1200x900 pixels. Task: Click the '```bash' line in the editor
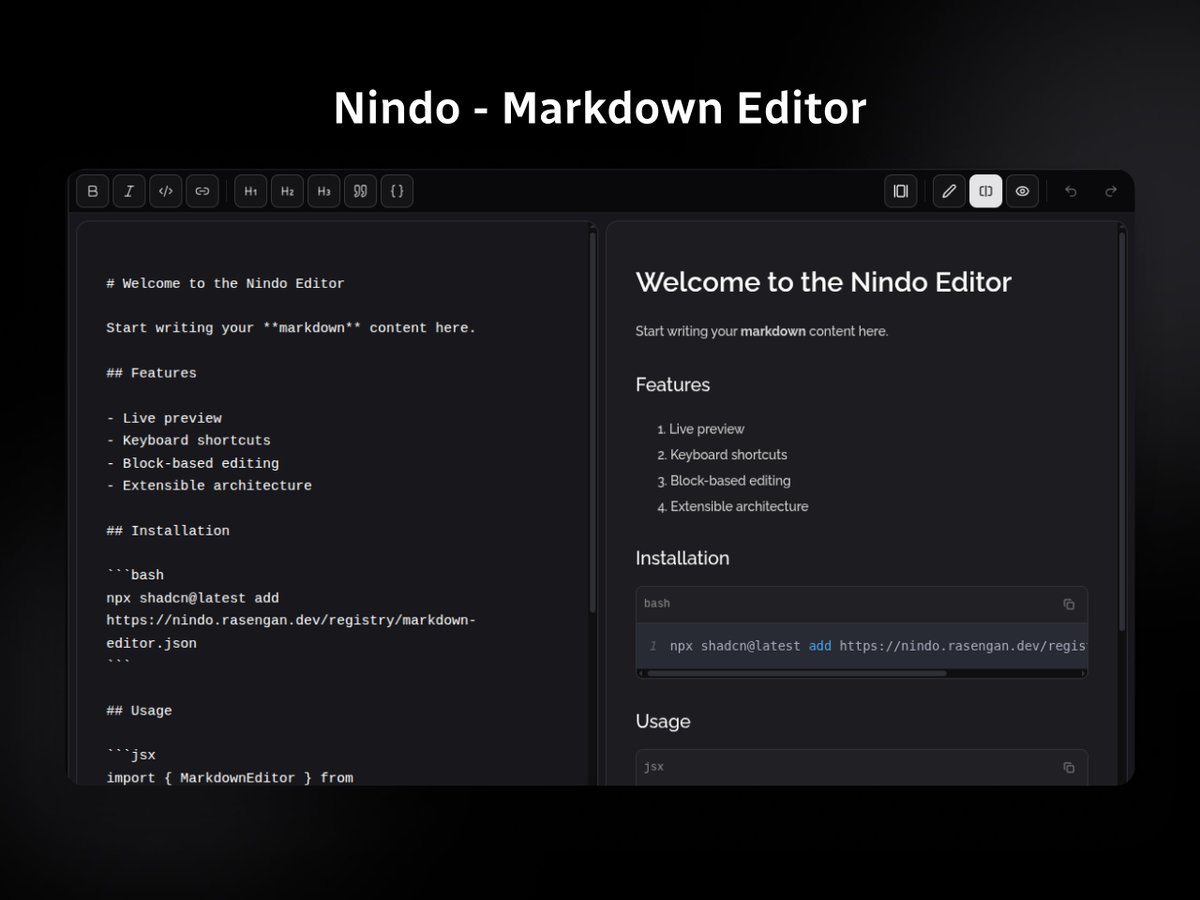(x=135, y=575)
